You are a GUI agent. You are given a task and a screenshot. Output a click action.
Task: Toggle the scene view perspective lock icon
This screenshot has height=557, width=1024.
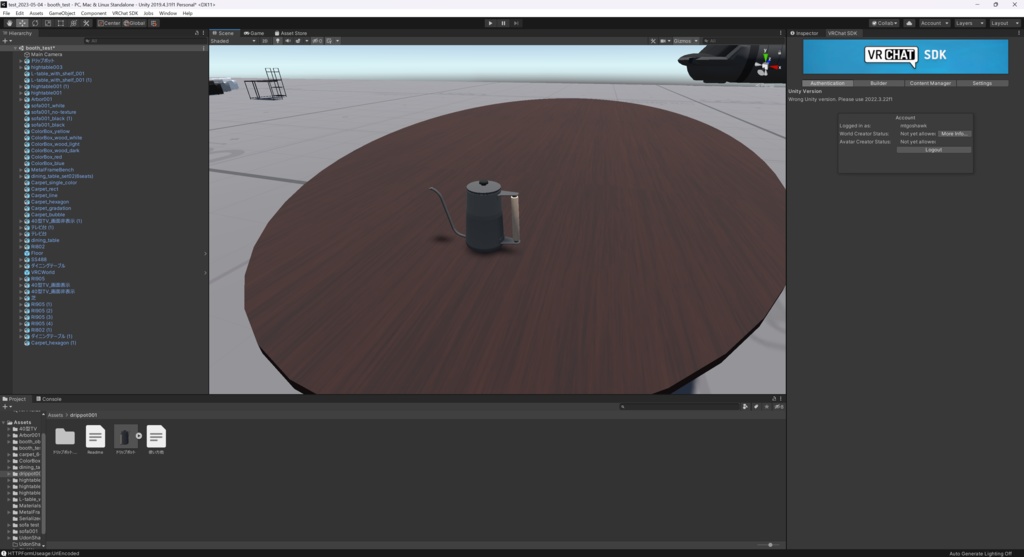pos(779,52)
